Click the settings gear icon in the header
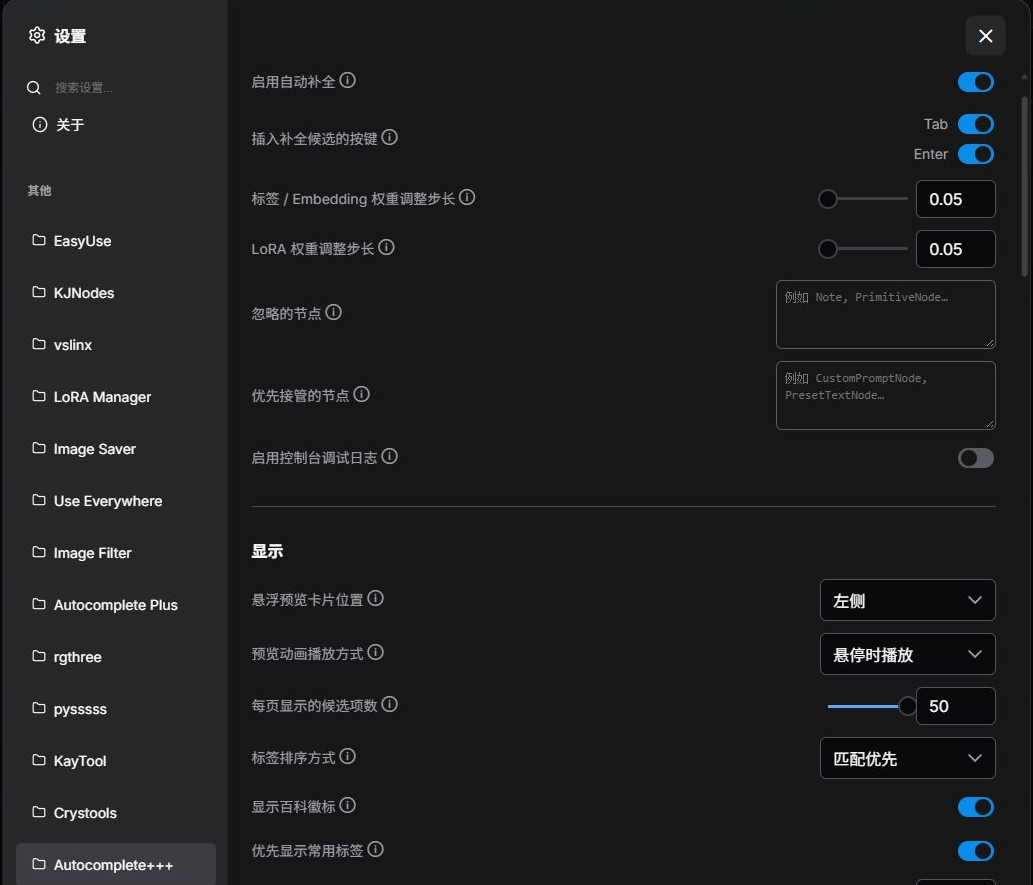Image resolution: width=1033 pixels, height=885 pixels. coord(37,36)
